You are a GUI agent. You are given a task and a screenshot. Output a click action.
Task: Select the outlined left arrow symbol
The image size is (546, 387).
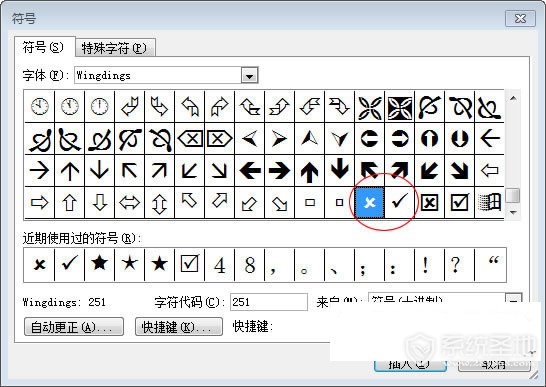tap(489, 171)
